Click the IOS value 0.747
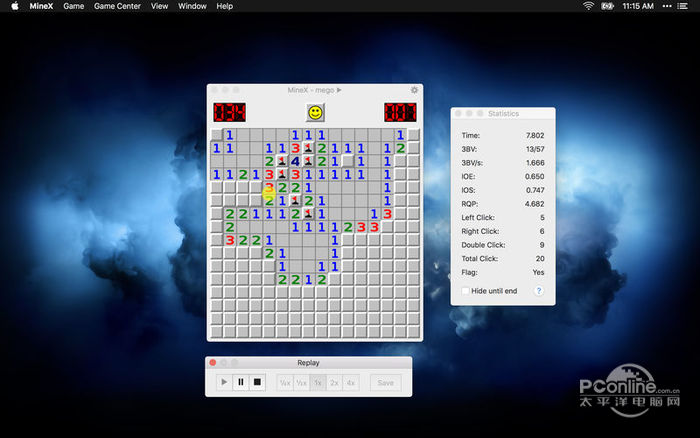This screenshot has width=700, height=438. [x=535, y=190]
